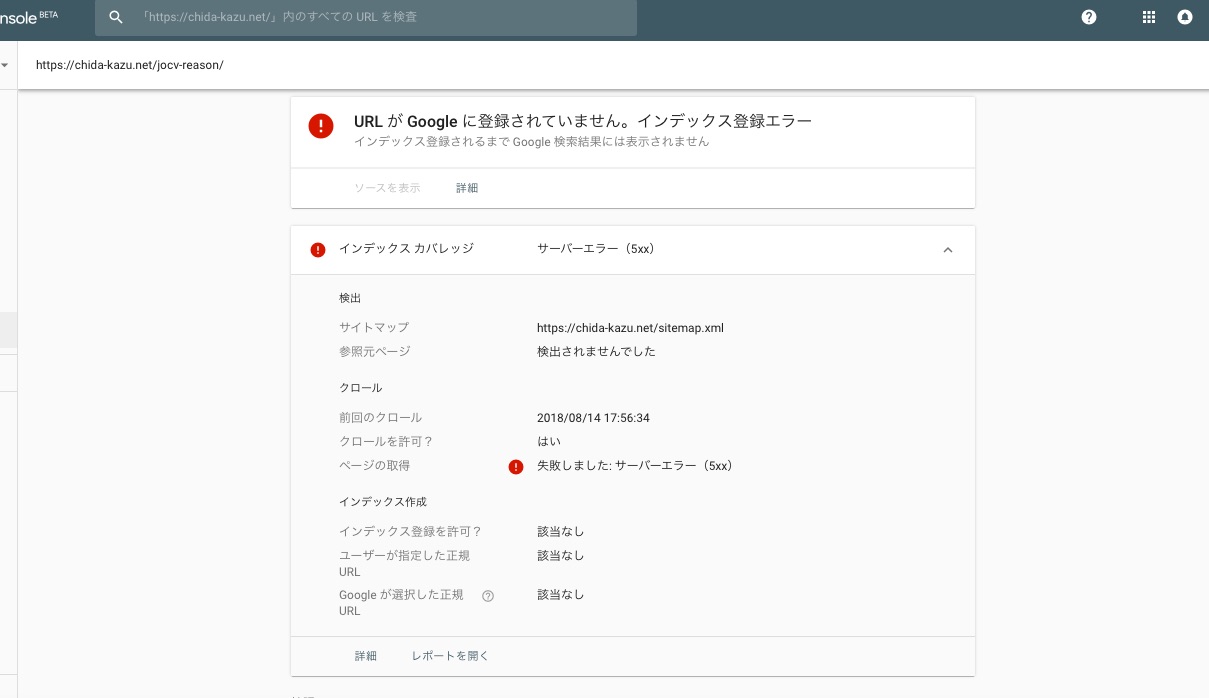Screen dimensions: 1209x698
Task: Click ソースを表示 in the top card
Action: pyautogui.click(x=387, y=188)
